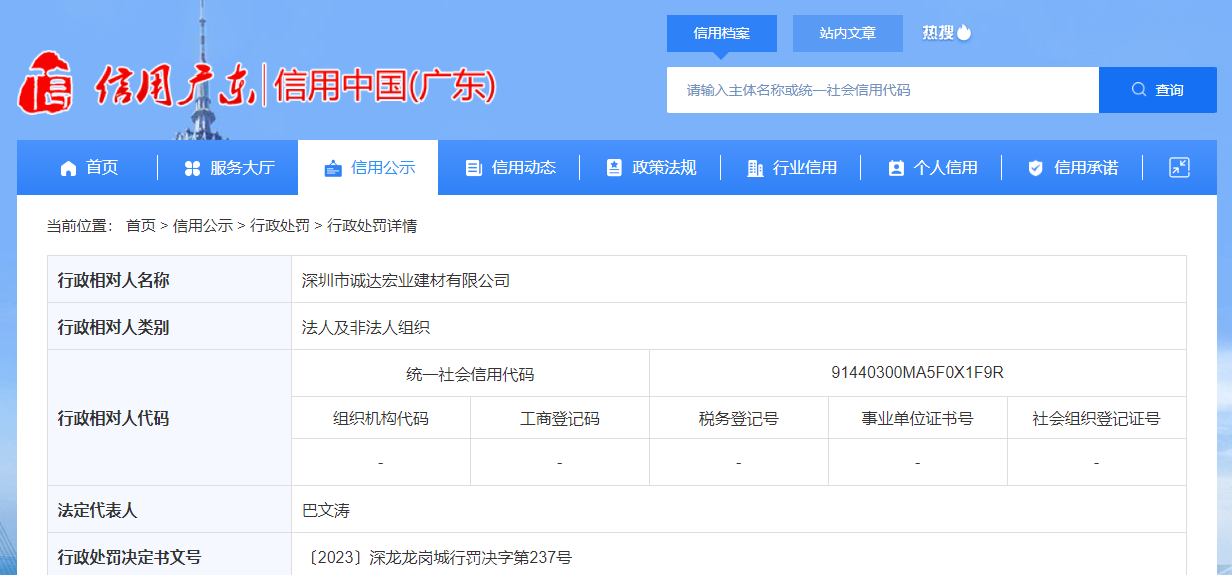Click the 事业单位证书号 header cell
The height and width of the screenshot is (575, 1232).
(918, 419)
